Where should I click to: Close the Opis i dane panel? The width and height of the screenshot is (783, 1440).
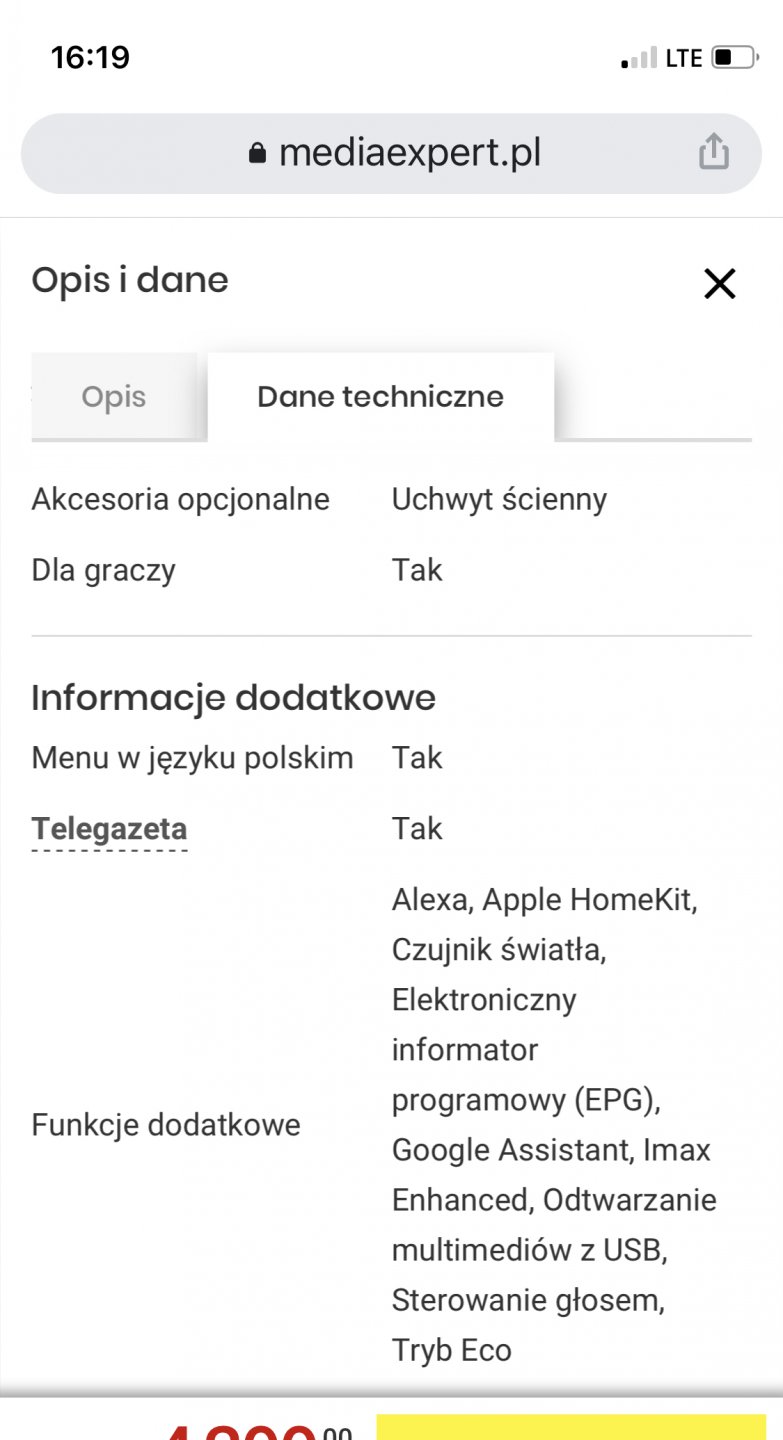[x=719, y=284]
